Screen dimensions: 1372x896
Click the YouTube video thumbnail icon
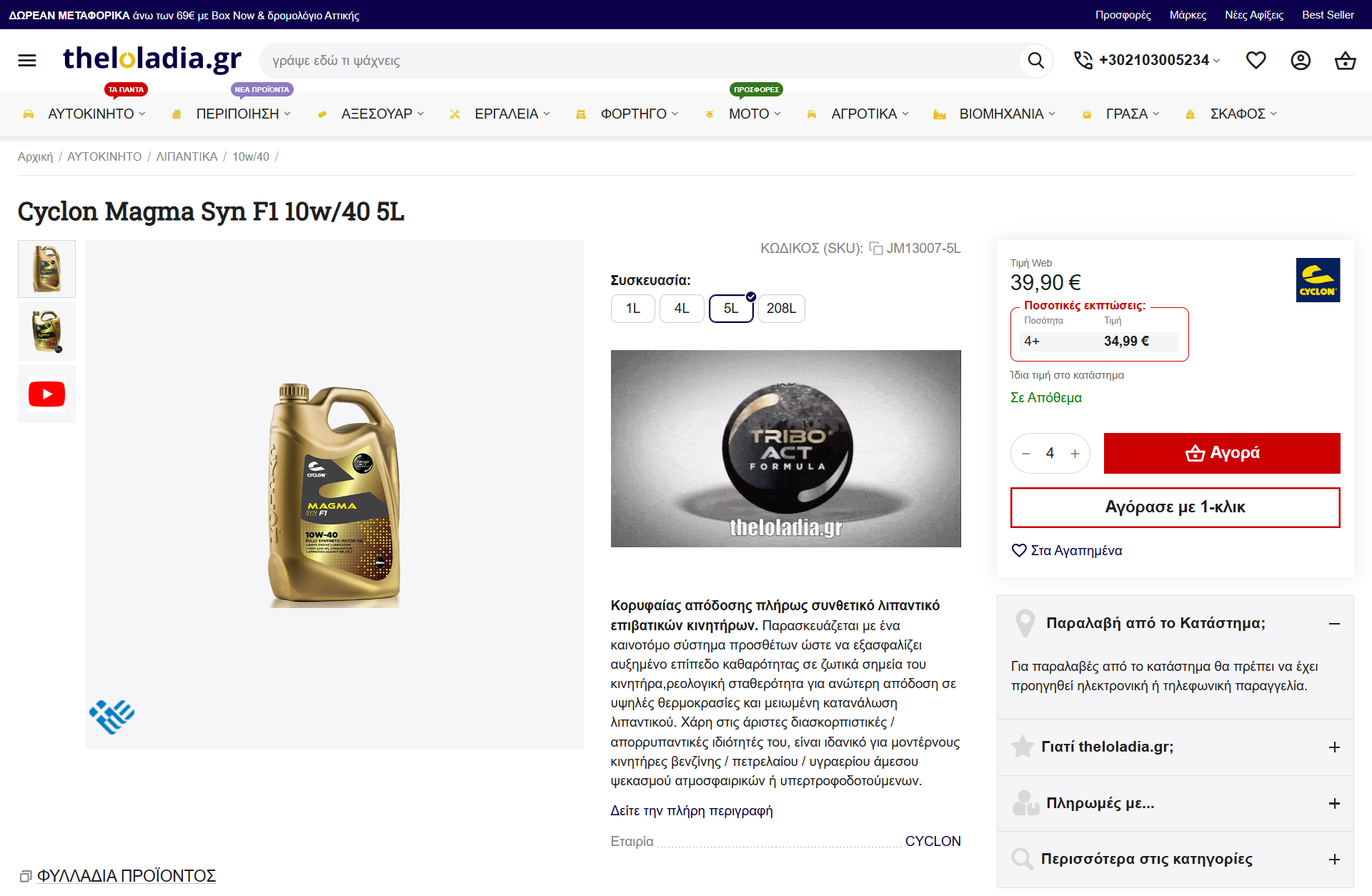46,394
